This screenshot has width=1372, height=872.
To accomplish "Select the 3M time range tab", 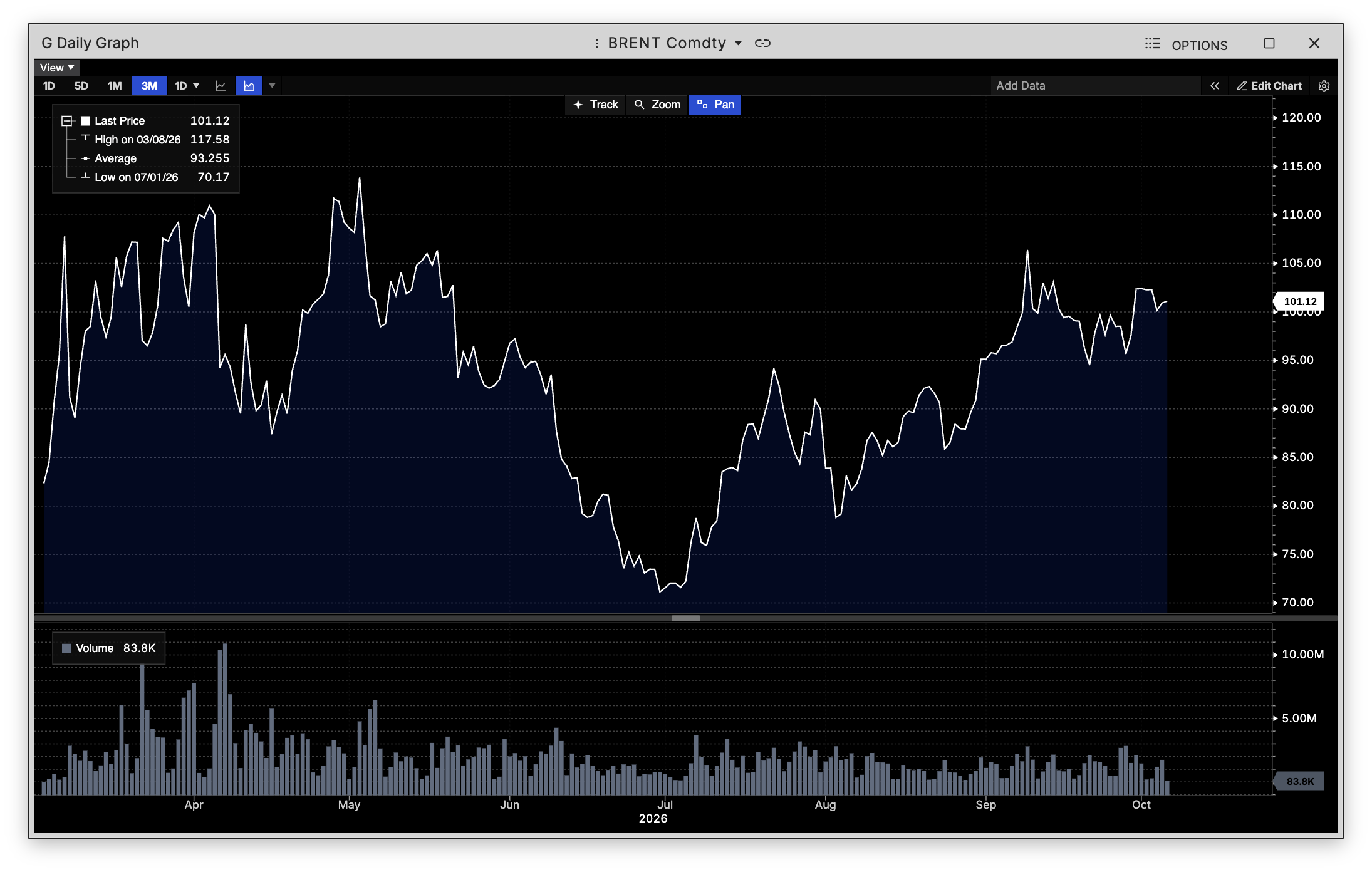I will (149, 86).
